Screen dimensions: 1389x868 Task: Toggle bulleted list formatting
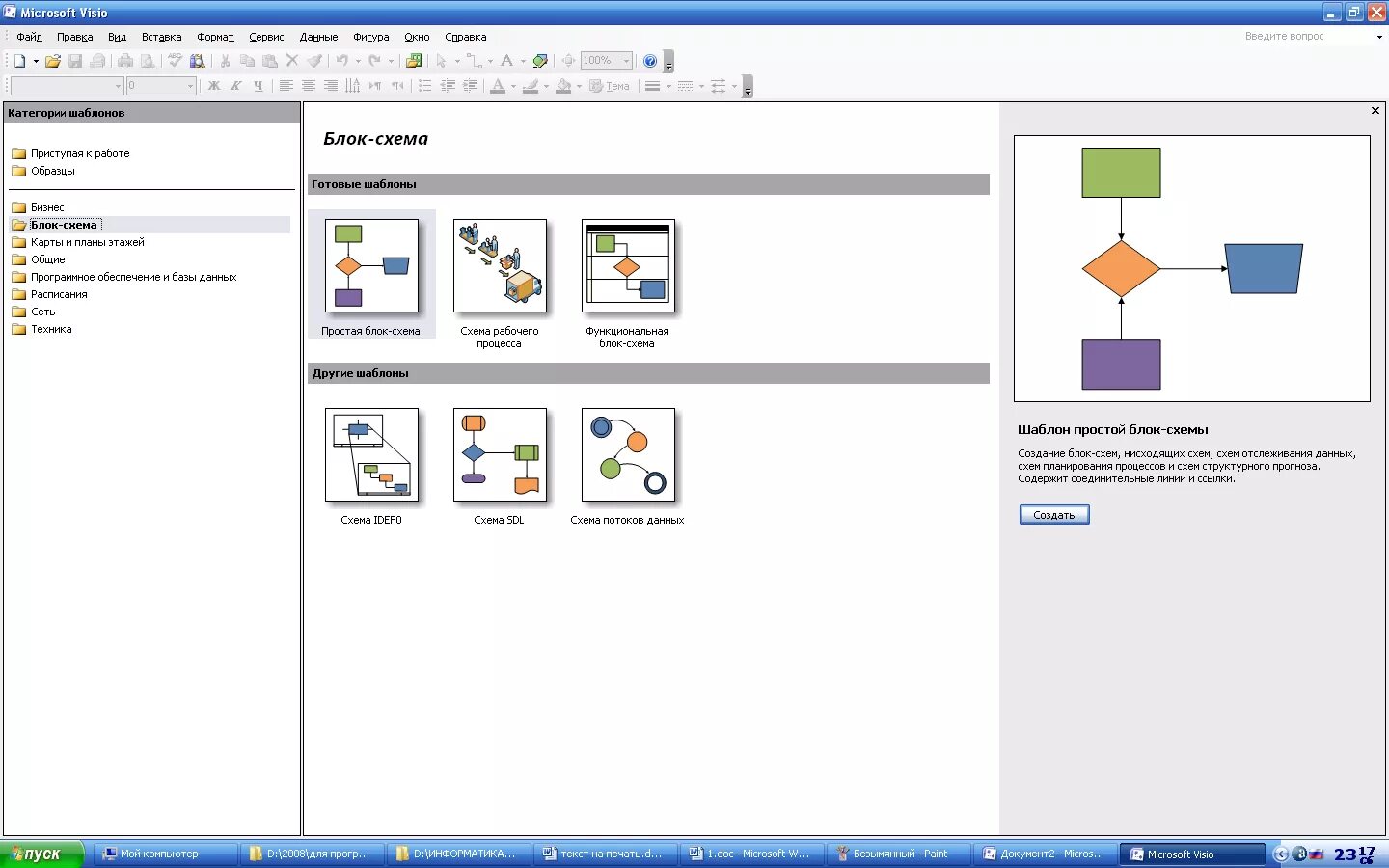coord(425,86)
